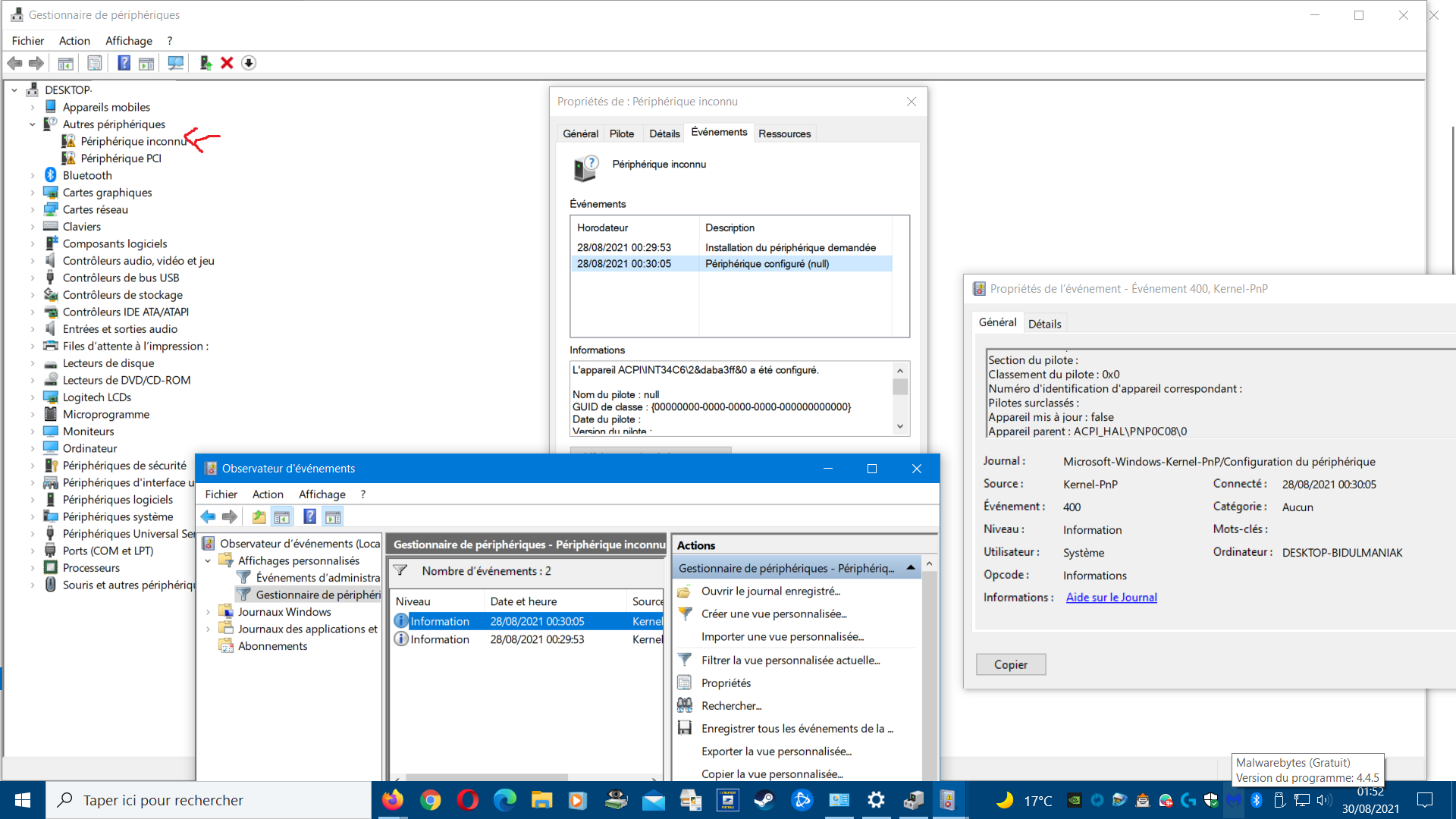The image size is (1456, 819).
Task: Open Action menu in Observateur d'événements
Action: (x=268, y=494)
